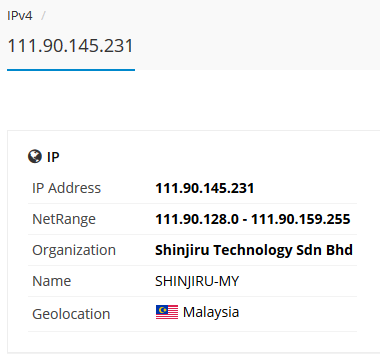Click the IP section heading text
The image size is (380, 360).
point(53,157)
